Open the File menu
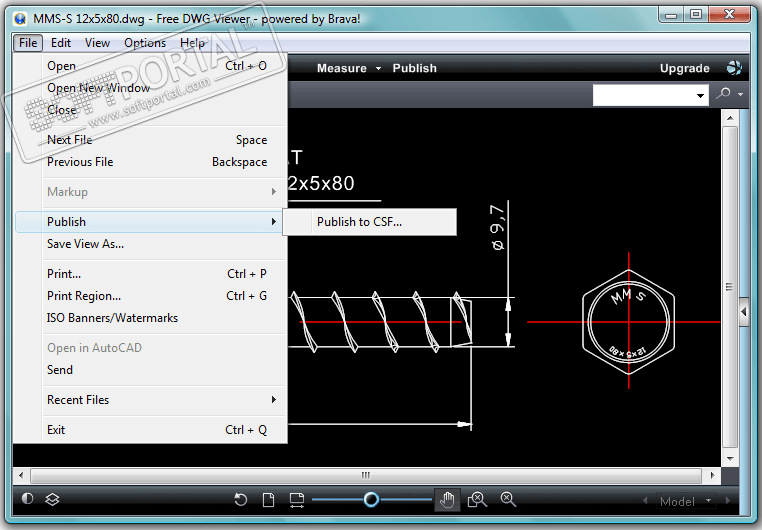This screenshot has height=530, width=762. pos(28,43)
